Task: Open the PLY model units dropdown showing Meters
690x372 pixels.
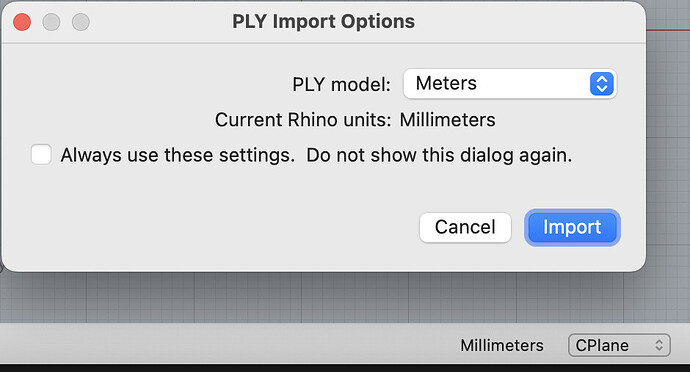Action: click(x=510, y=84)
